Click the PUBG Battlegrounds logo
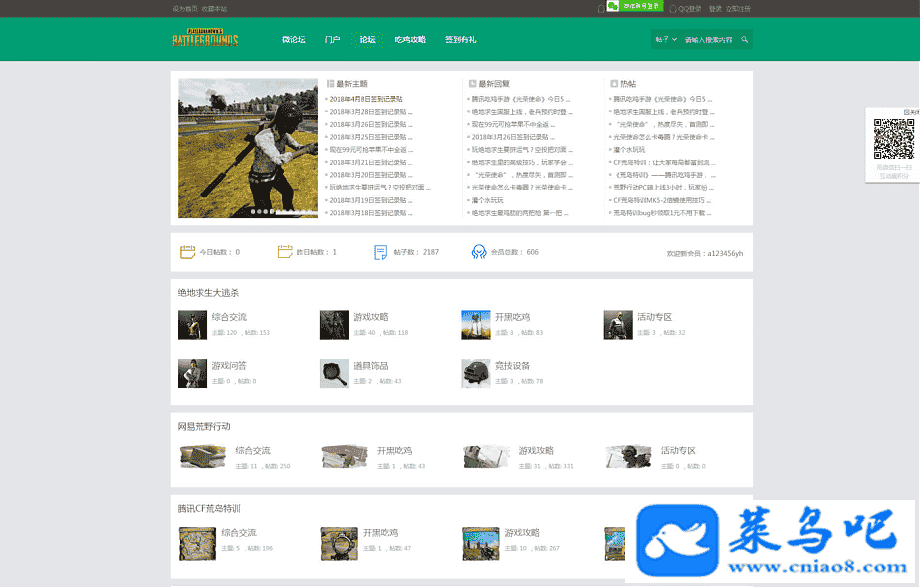Image resolution: width=920 pixels, height=588 pixels. pyautogui.click(x=204, y=40)
